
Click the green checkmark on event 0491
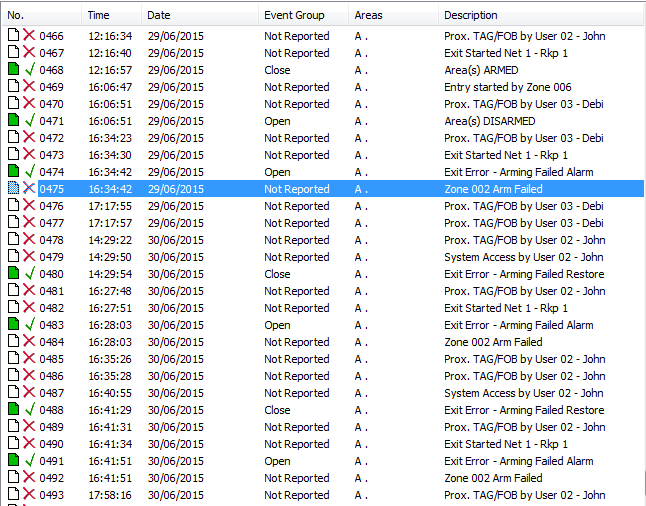(29, 461)
